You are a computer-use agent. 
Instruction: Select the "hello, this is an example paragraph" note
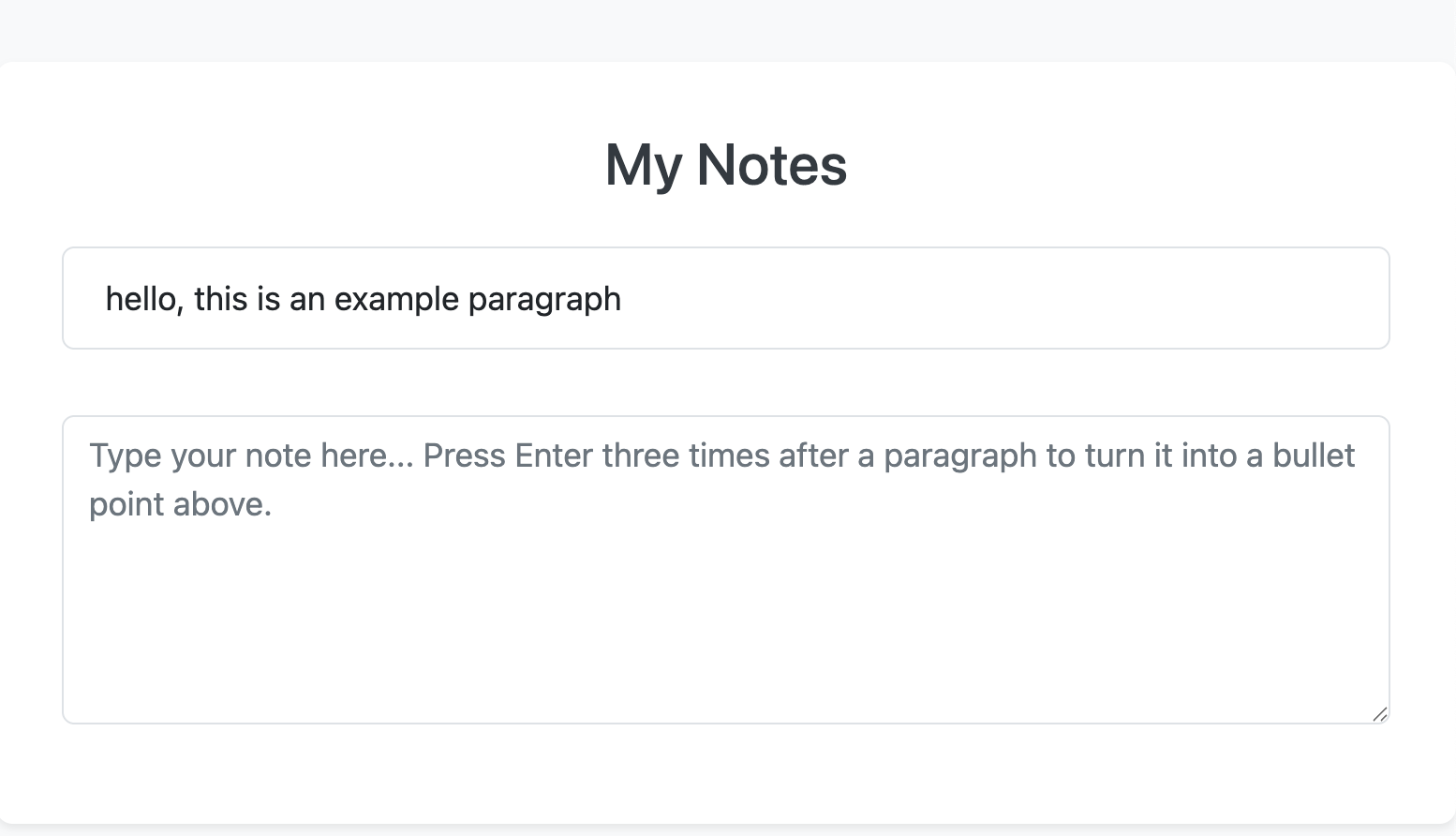coord(725,299)
